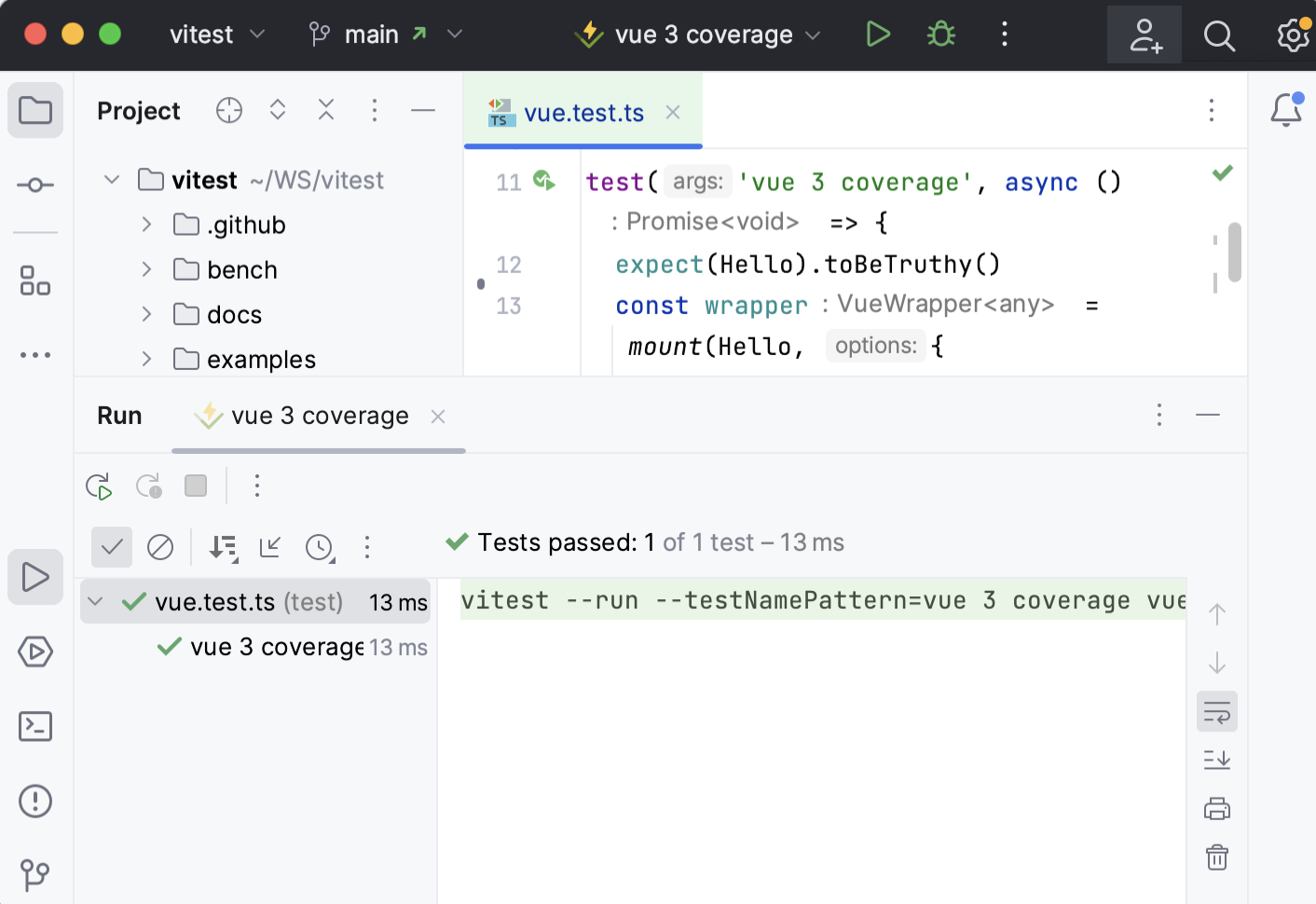Collapse the vitest root folder
1316x904 pixels.
click(112, 179)
